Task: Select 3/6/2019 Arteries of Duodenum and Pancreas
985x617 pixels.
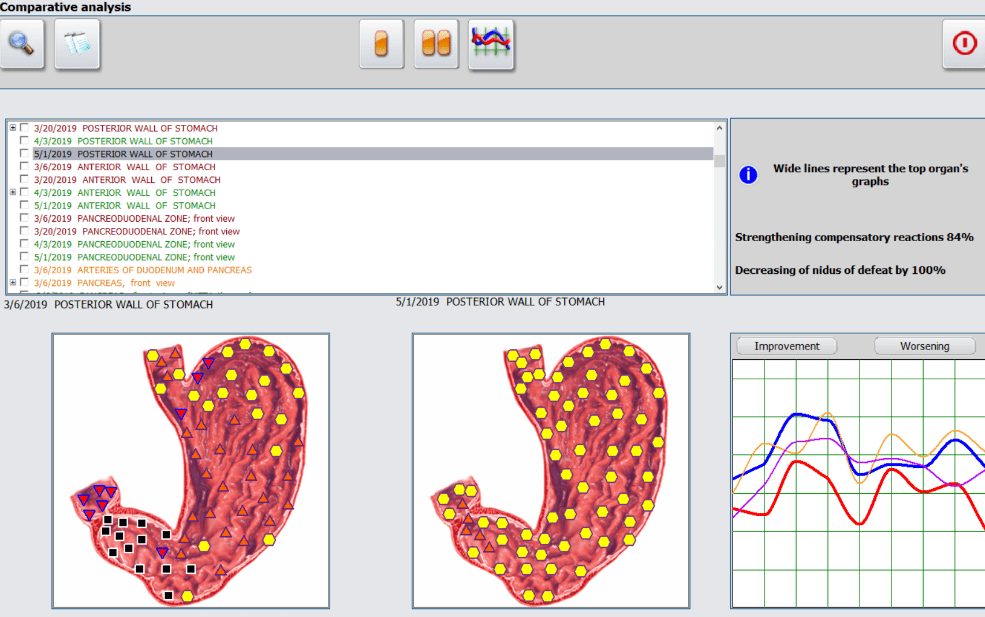Action: (143, 270)
